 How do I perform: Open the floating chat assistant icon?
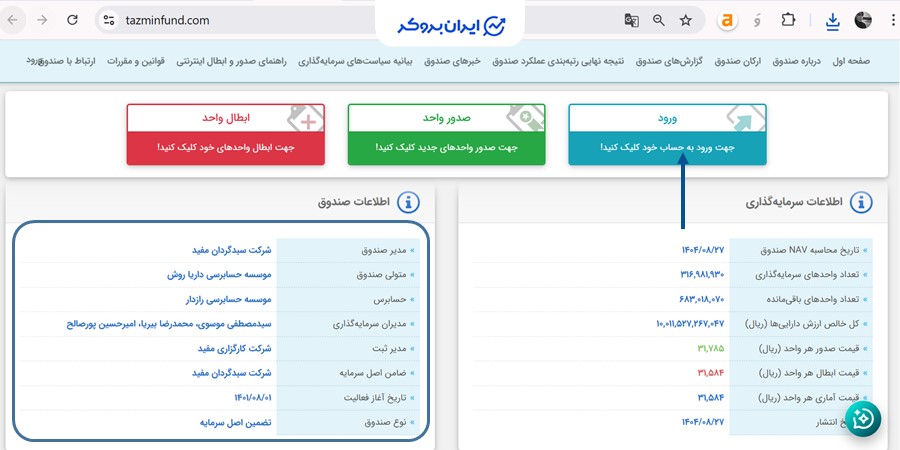863,418
